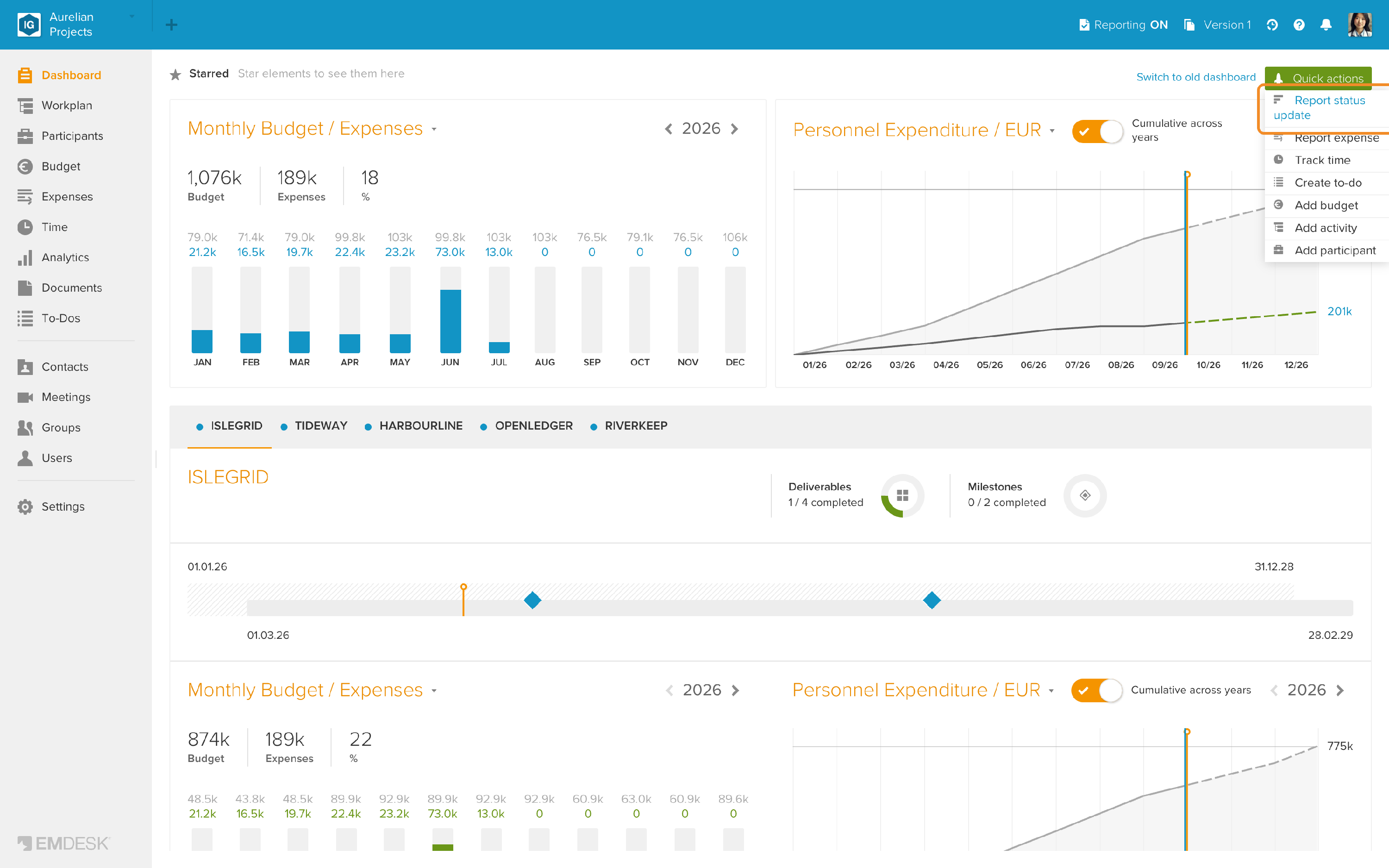
Task: Click the JUN expense bar in upper chart
Action: [450, 321]
